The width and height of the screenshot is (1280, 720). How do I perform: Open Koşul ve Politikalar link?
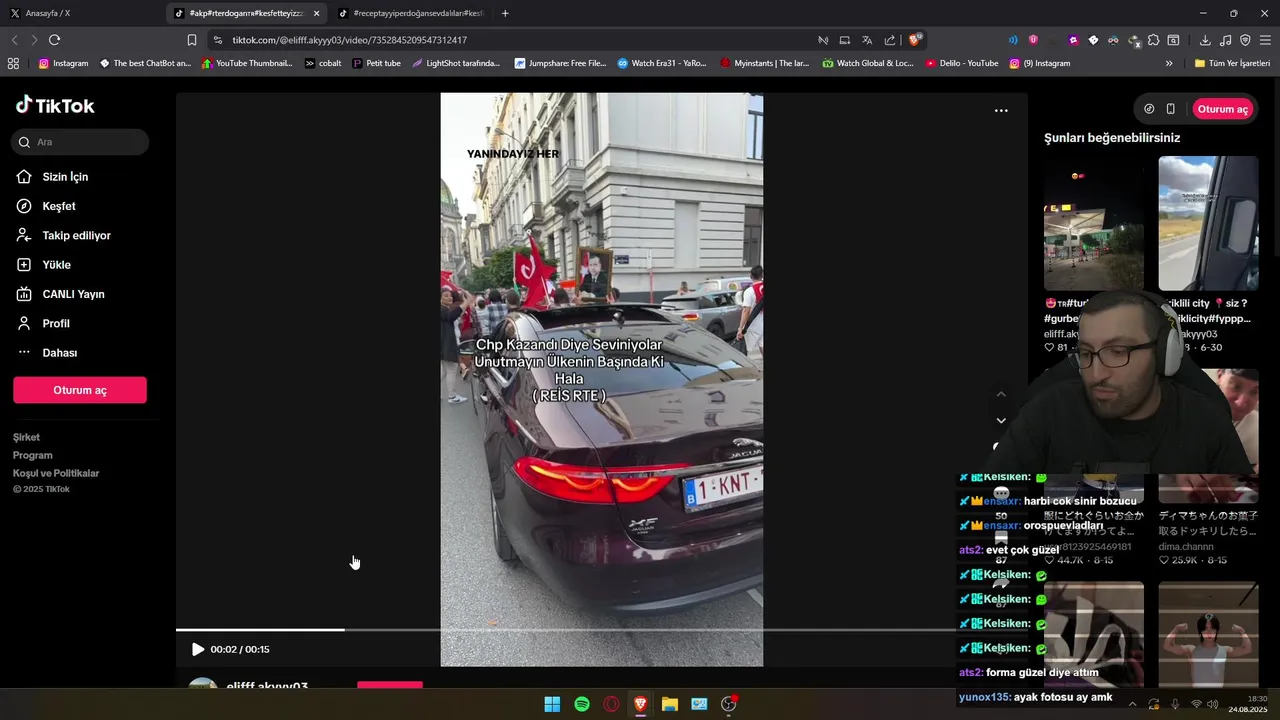(x=56, y=473)
